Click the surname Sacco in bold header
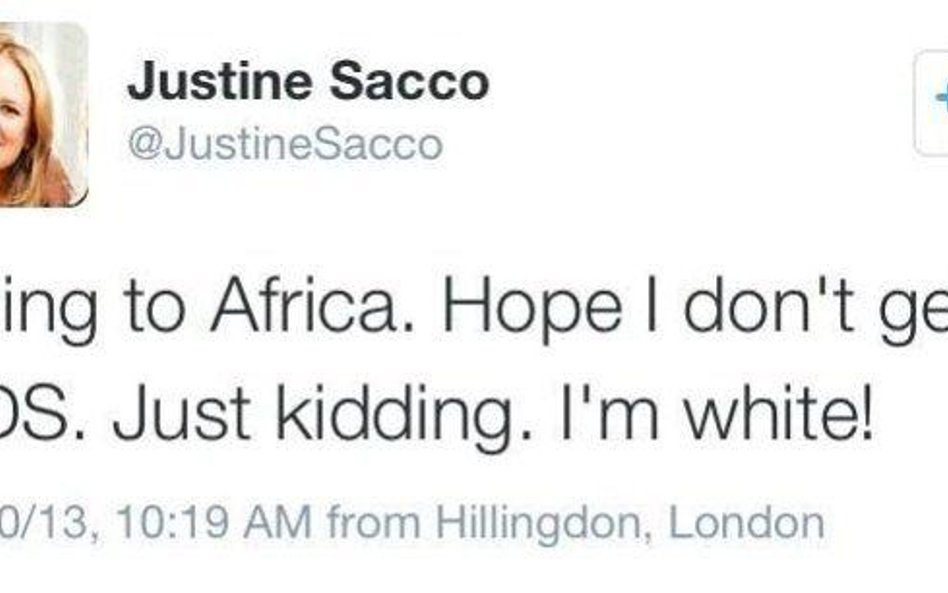Image resolution: width=948 pixels, height=593 pixels. pos(409,81)
